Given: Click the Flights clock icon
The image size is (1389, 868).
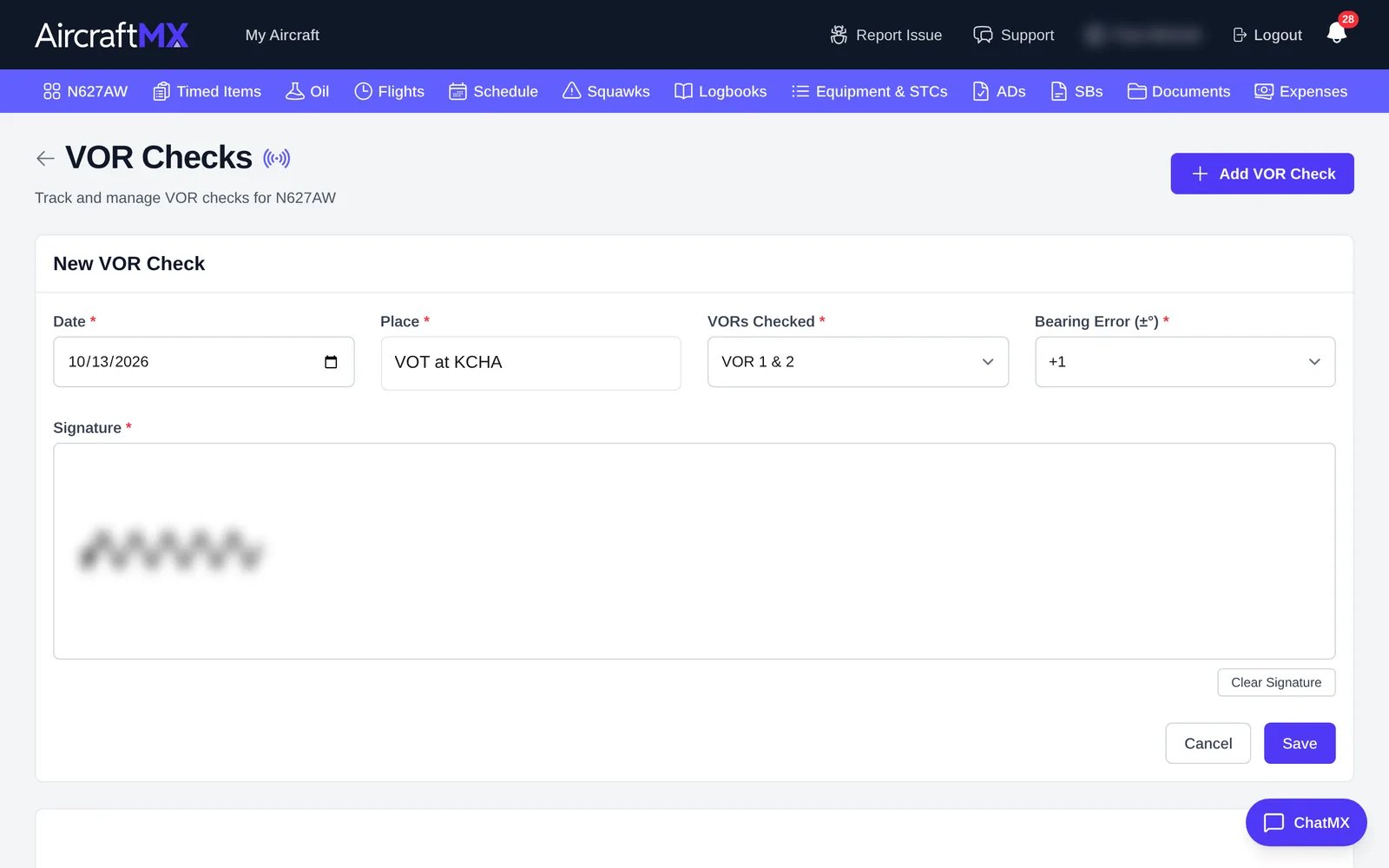Looking at the screenshot, I should pyautogui.click(x=363, y=91).
